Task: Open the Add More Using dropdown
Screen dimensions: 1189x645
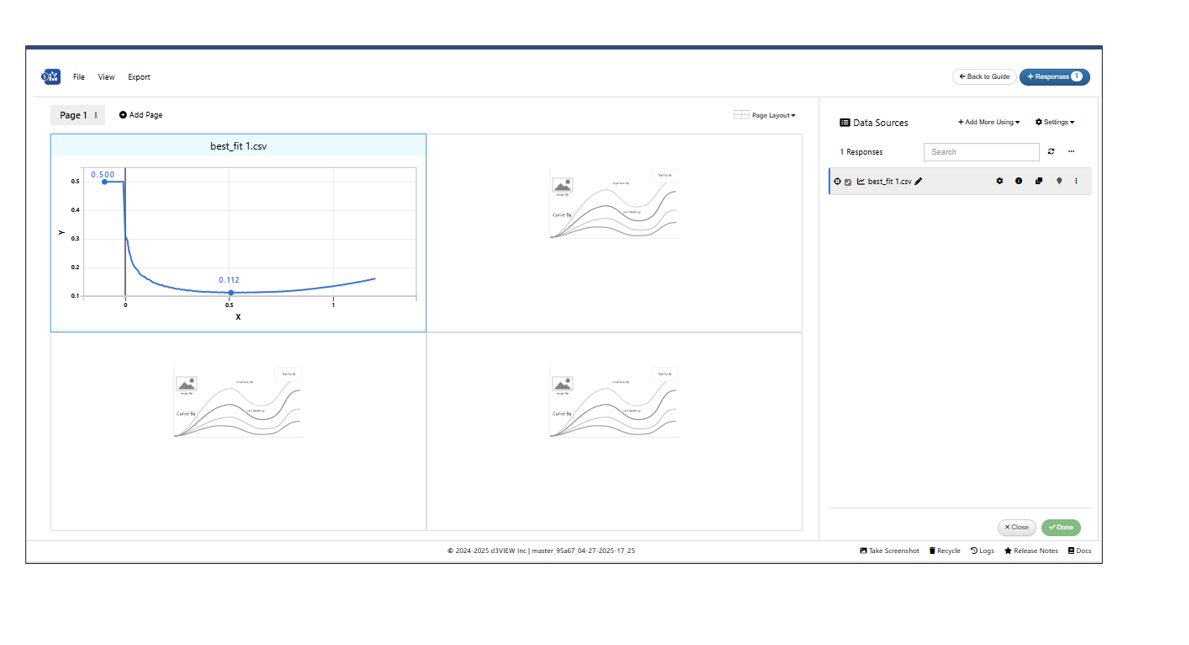Action: click(988, 123)
